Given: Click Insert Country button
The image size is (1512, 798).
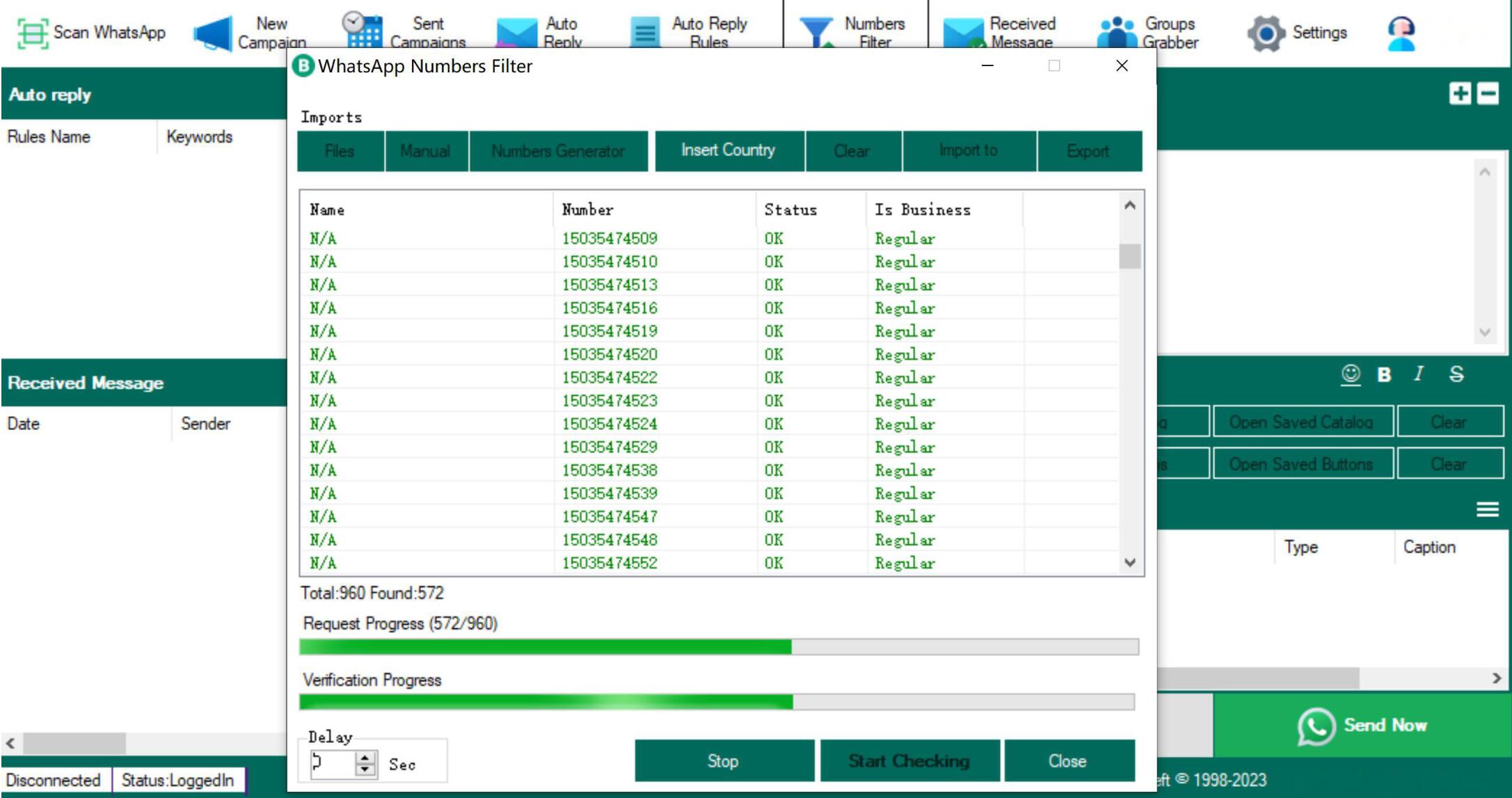Looking at the screenshot, I should (x=729, y=150).
